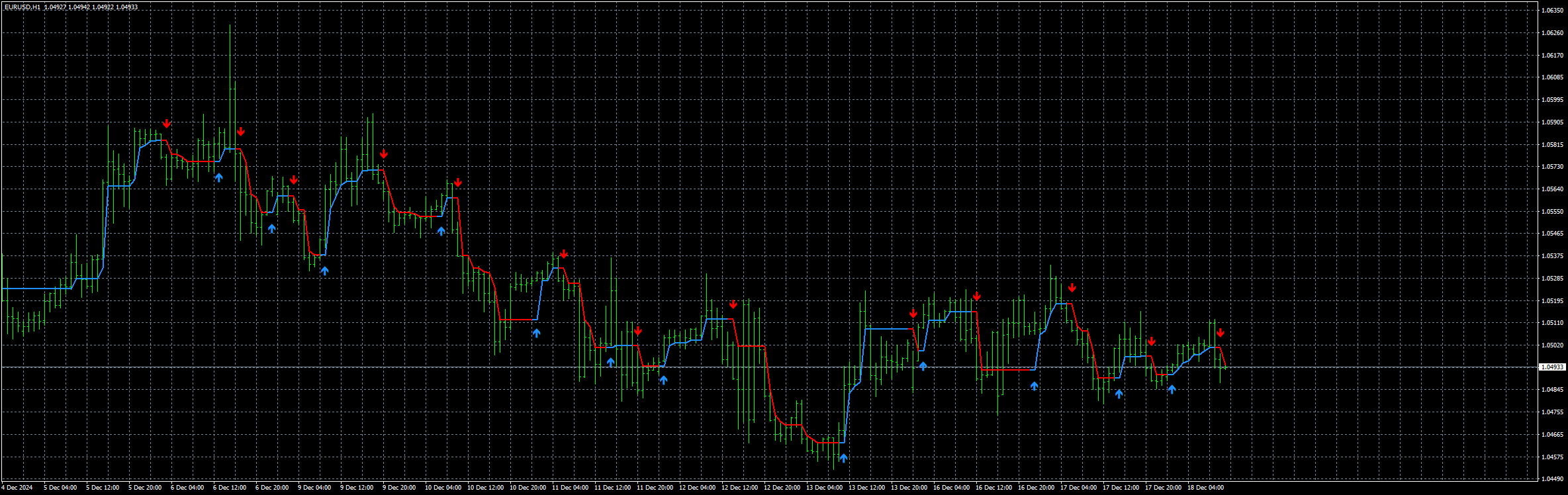Click the blue buy arrow near 11 Dec 01:00
Viewport: 1568px width, 495px height.
pos(537,333)
